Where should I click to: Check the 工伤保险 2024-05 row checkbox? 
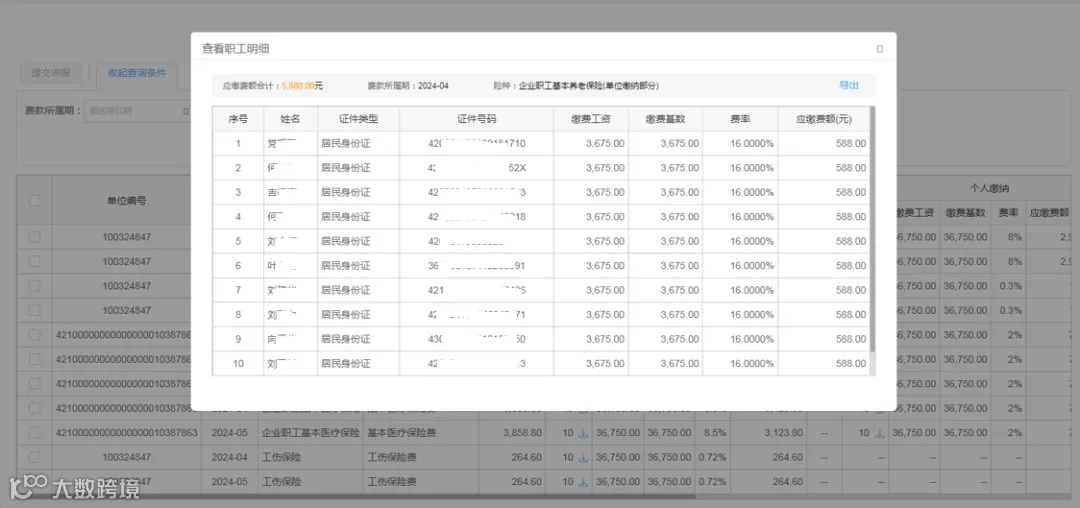(34, 481)
